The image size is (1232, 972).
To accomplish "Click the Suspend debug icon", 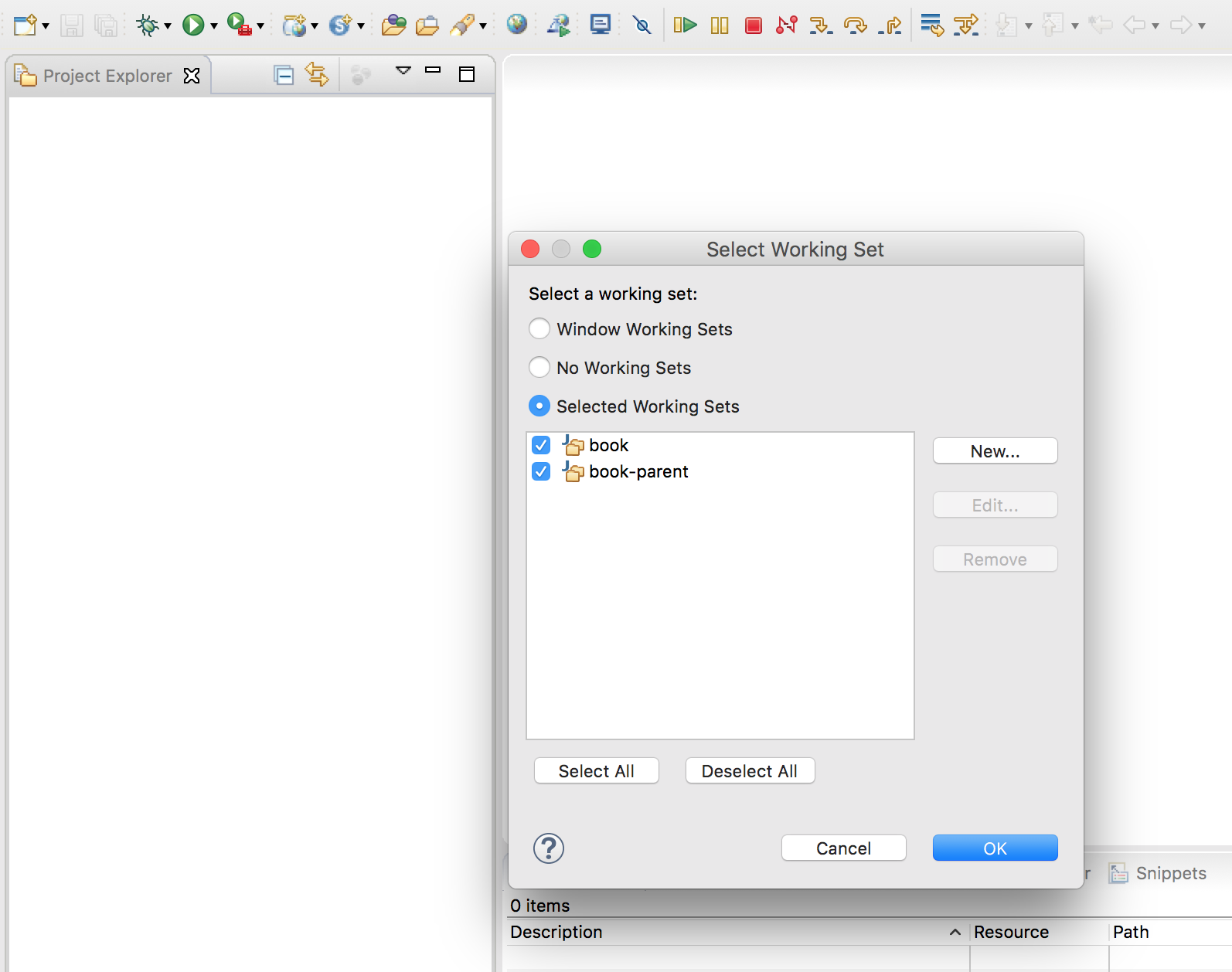I will pos(720,25).
